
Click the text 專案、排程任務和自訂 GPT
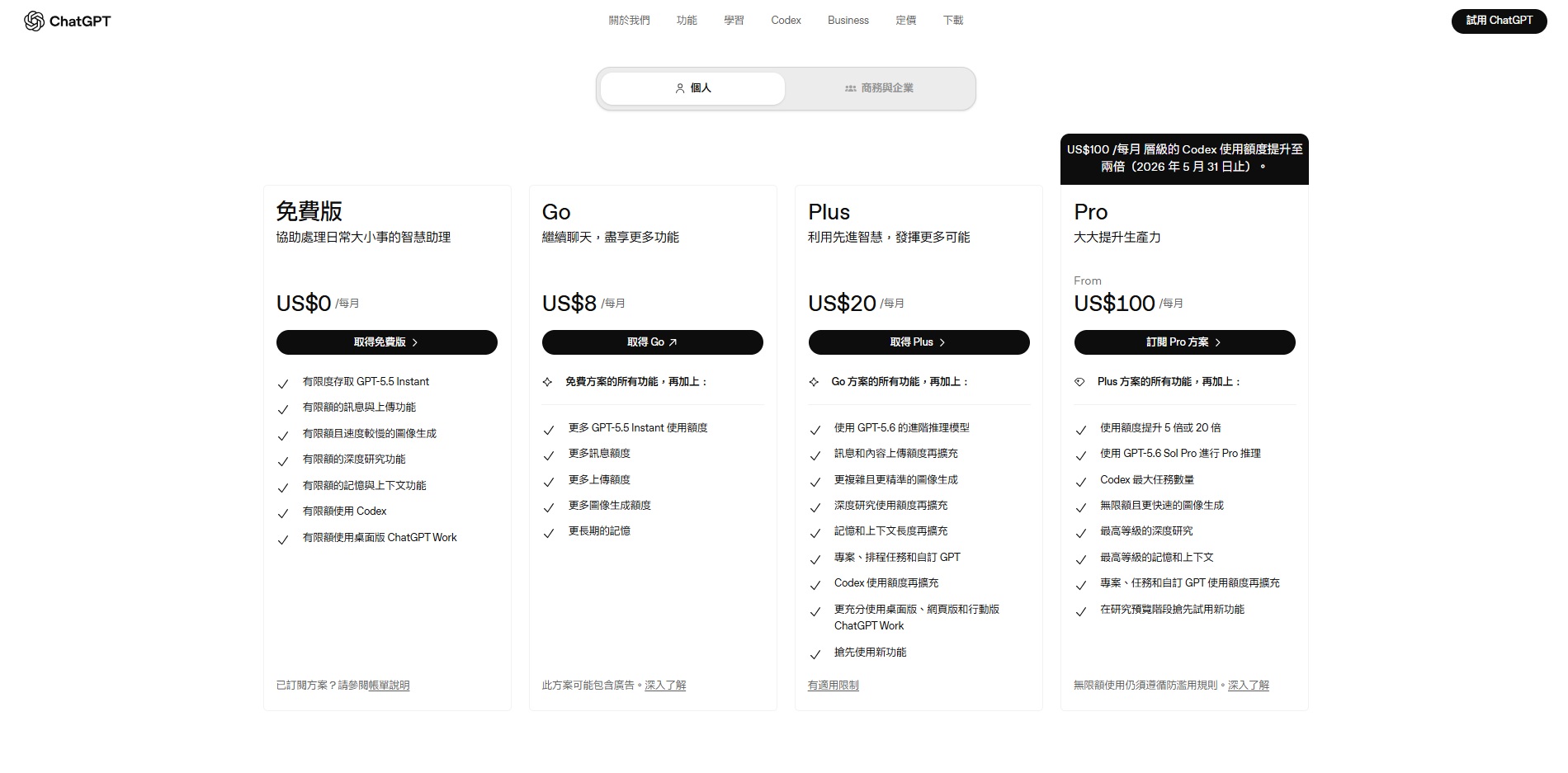[x=898, y=558]
